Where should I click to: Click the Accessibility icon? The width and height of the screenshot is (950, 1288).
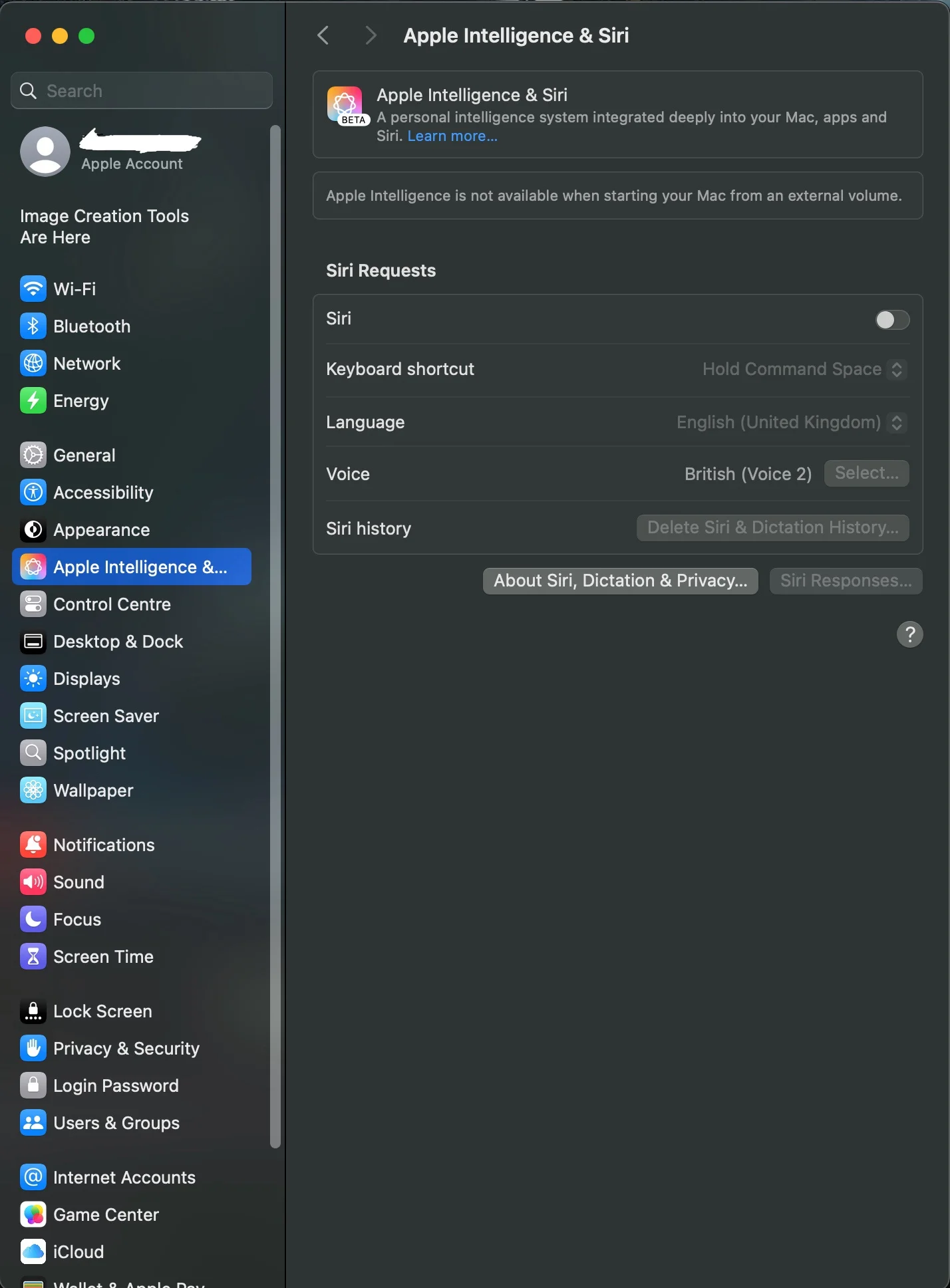(33, 492)
